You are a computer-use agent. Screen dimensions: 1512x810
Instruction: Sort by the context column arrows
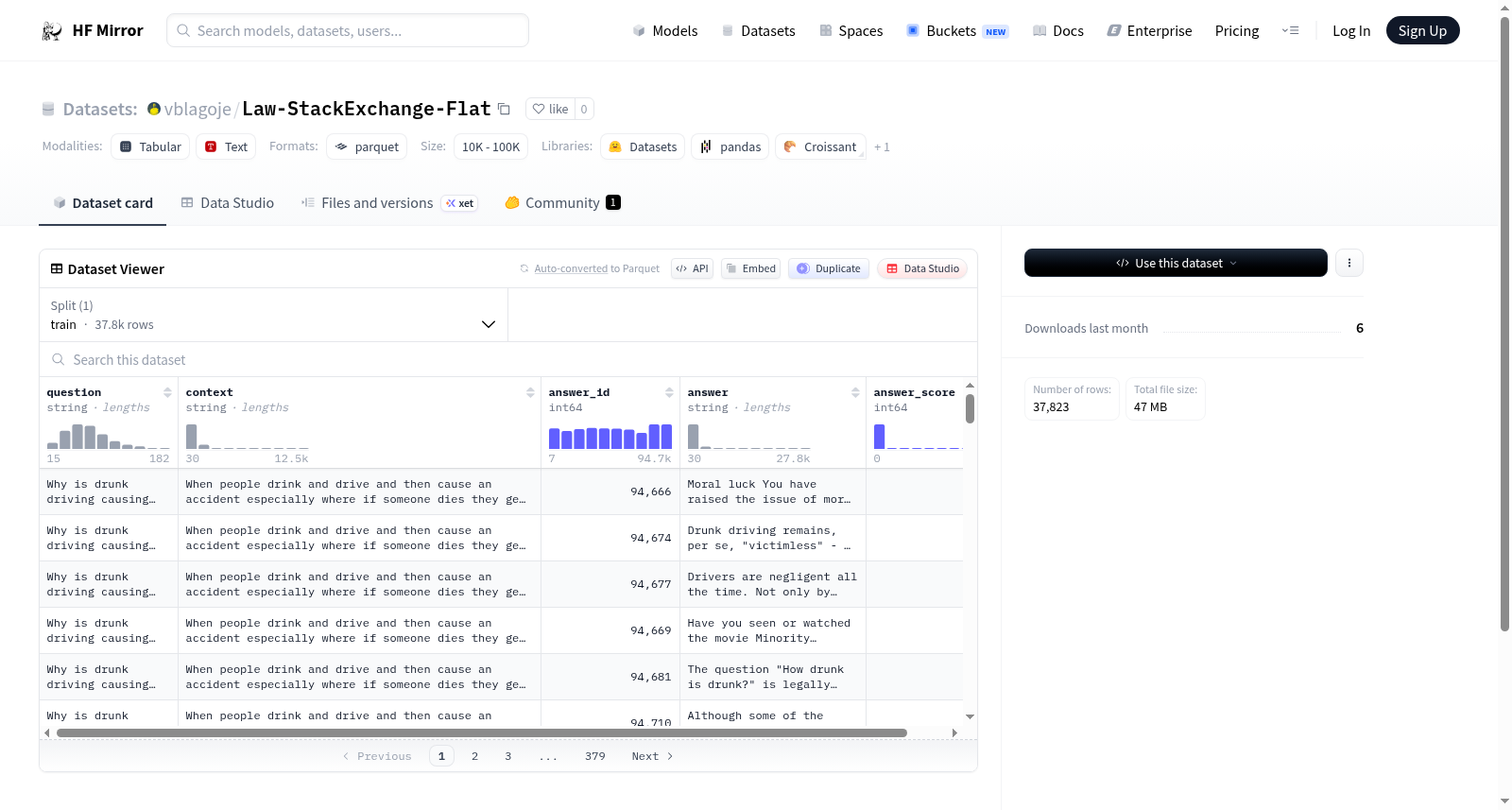[530, 392]
